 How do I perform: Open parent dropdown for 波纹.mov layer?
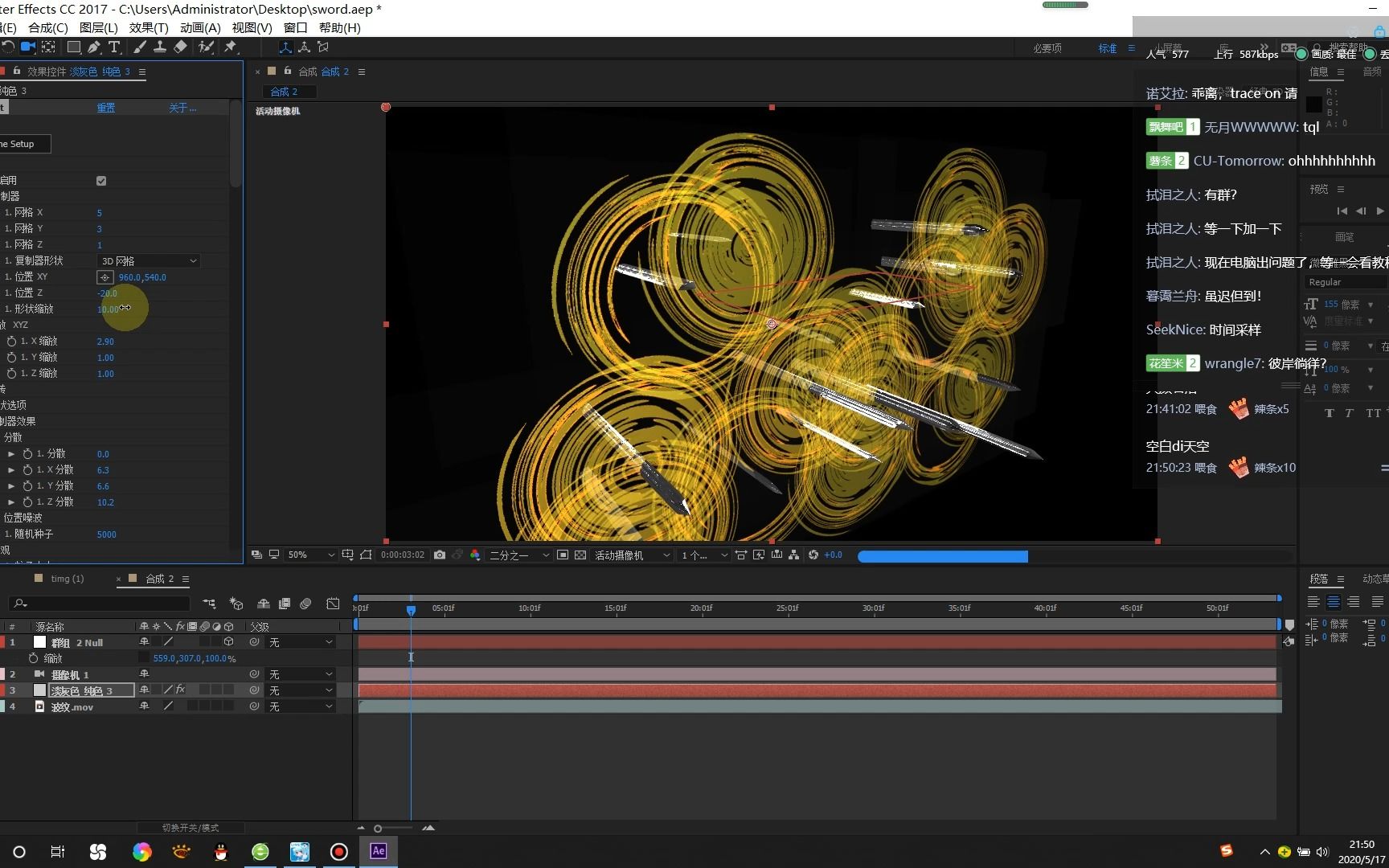(x=301, y=706)
